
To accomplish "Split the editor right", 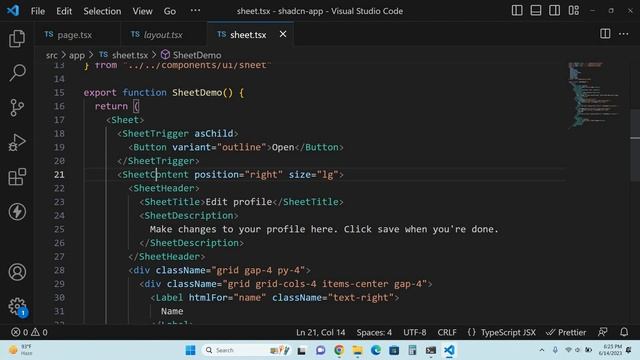I will (x=605, y=34).
